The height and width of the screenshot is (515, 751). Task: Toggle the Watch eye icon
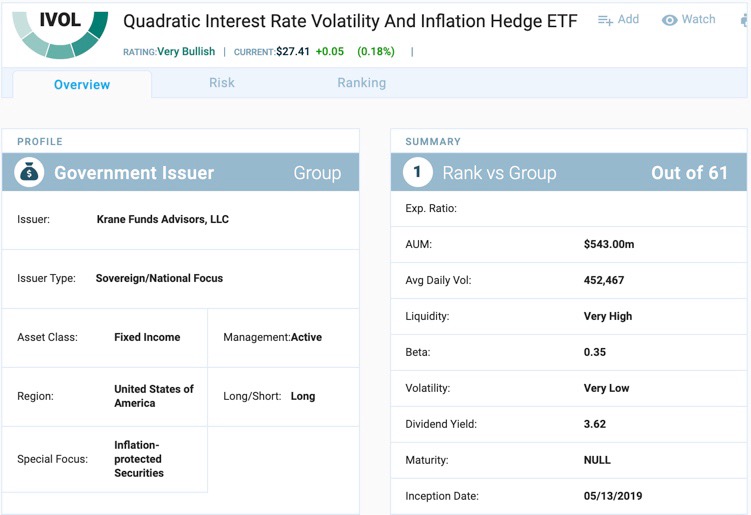pyautogui.click(x=670, y=20)
